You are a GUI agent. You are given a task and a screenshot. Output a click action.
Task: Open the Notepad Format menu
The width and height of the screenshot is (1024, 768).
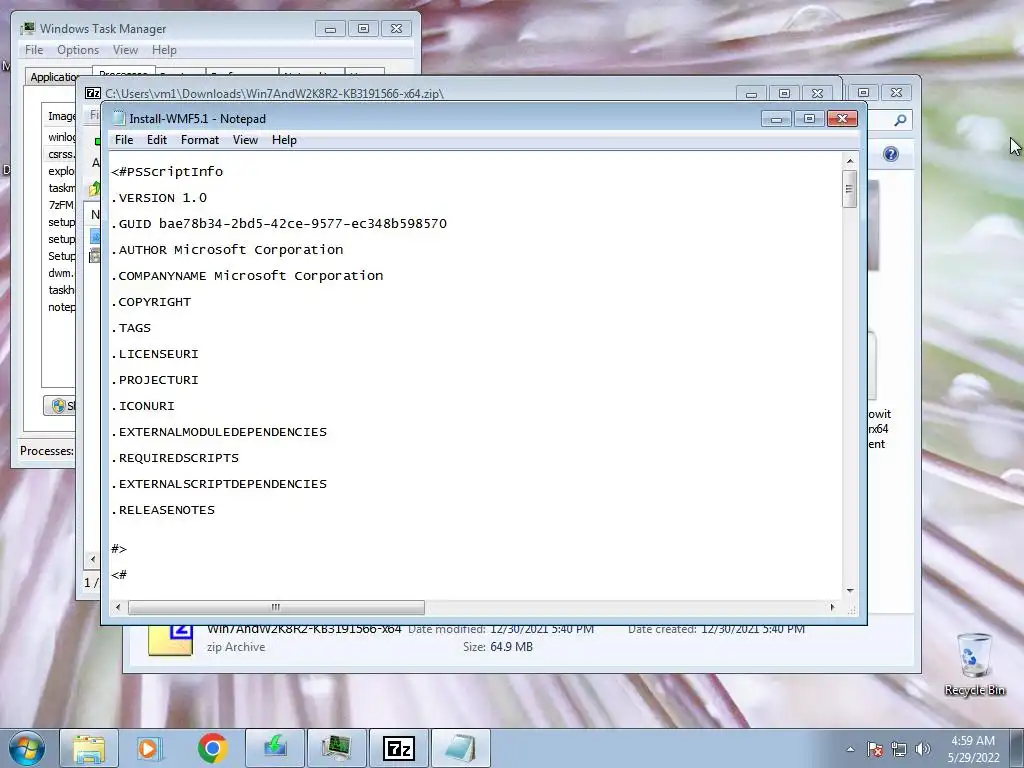coord(200,140)
